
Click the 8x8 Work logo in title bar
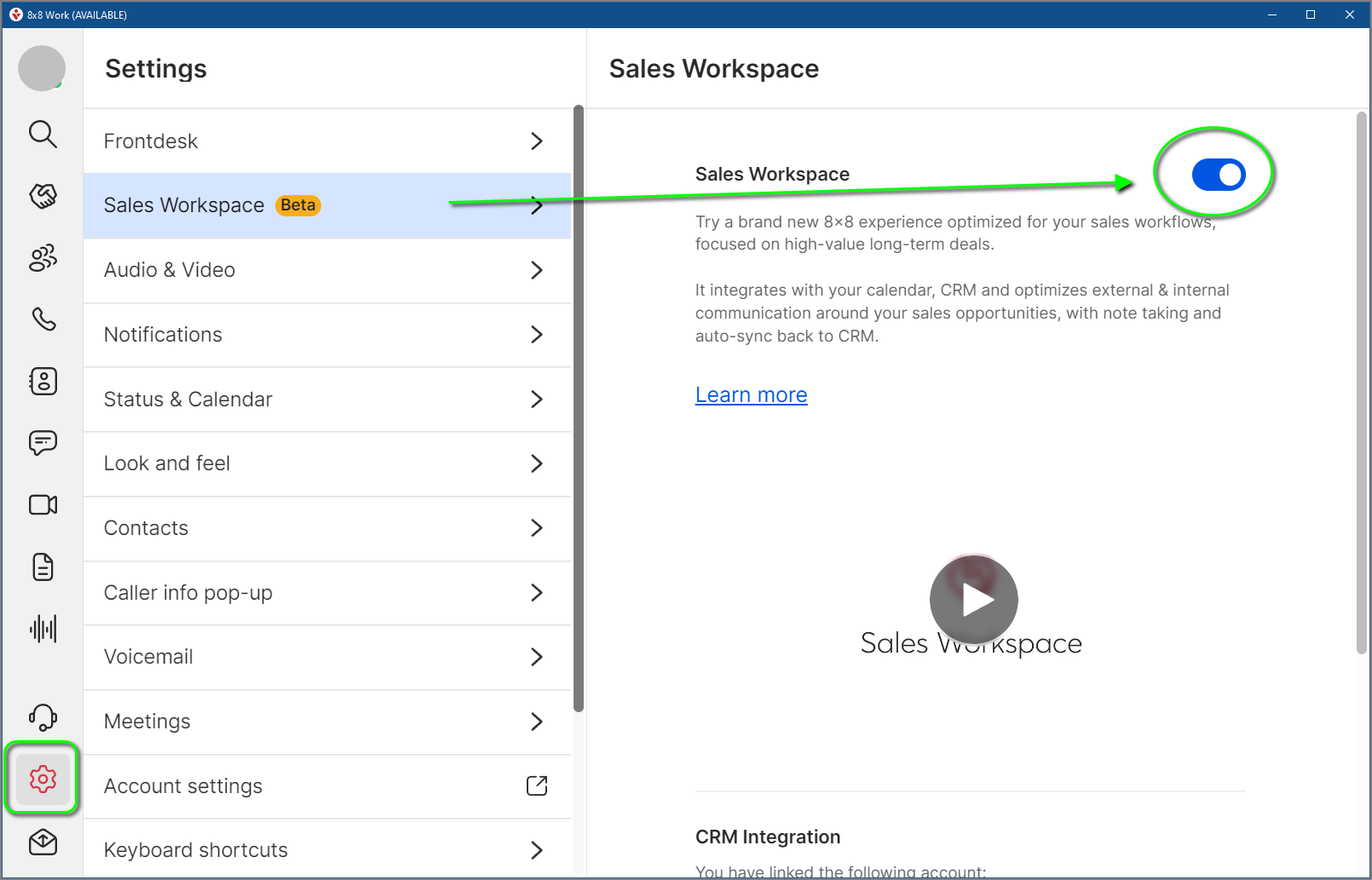click(x=15, y=14)
